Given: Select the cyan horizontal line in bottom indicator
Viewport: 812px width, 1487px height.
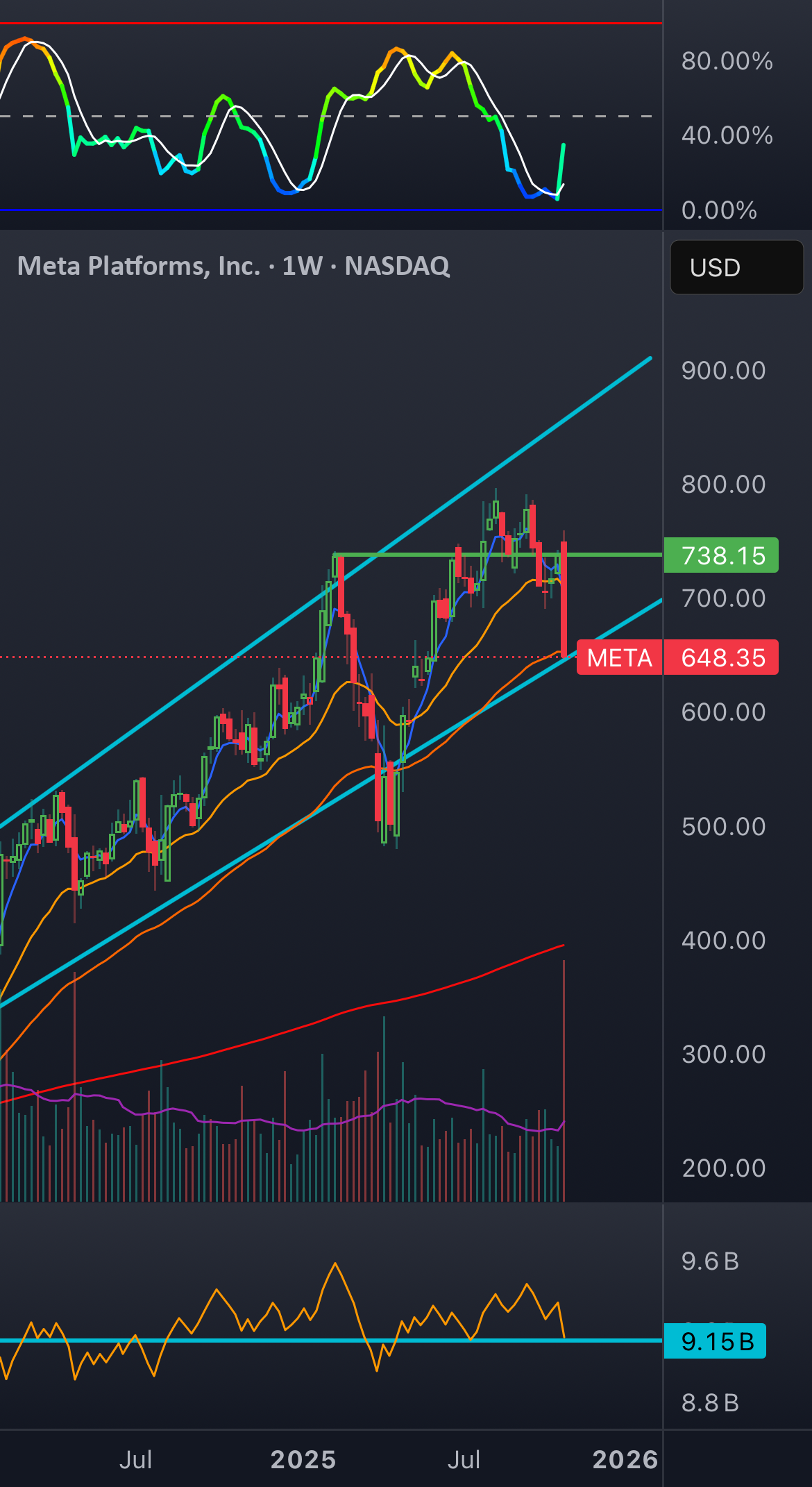Looking at the screenshot, I should (x=331, y=1341).
